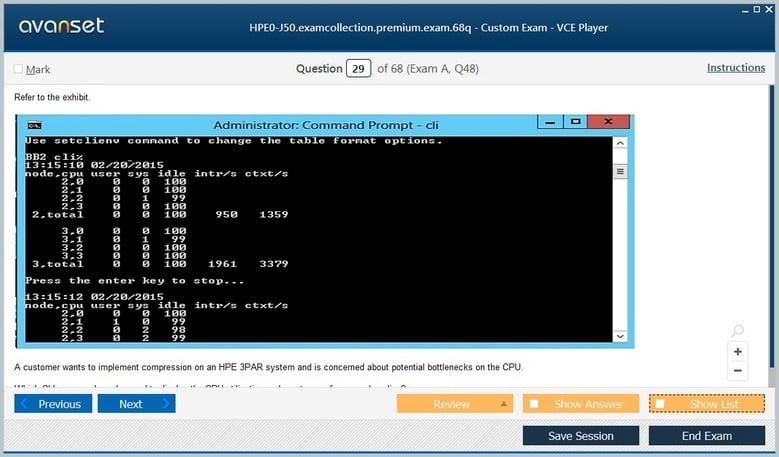This screenshot has width=779, height=457.
Task: Click the magnifier zoom icon
Action: 738,330
